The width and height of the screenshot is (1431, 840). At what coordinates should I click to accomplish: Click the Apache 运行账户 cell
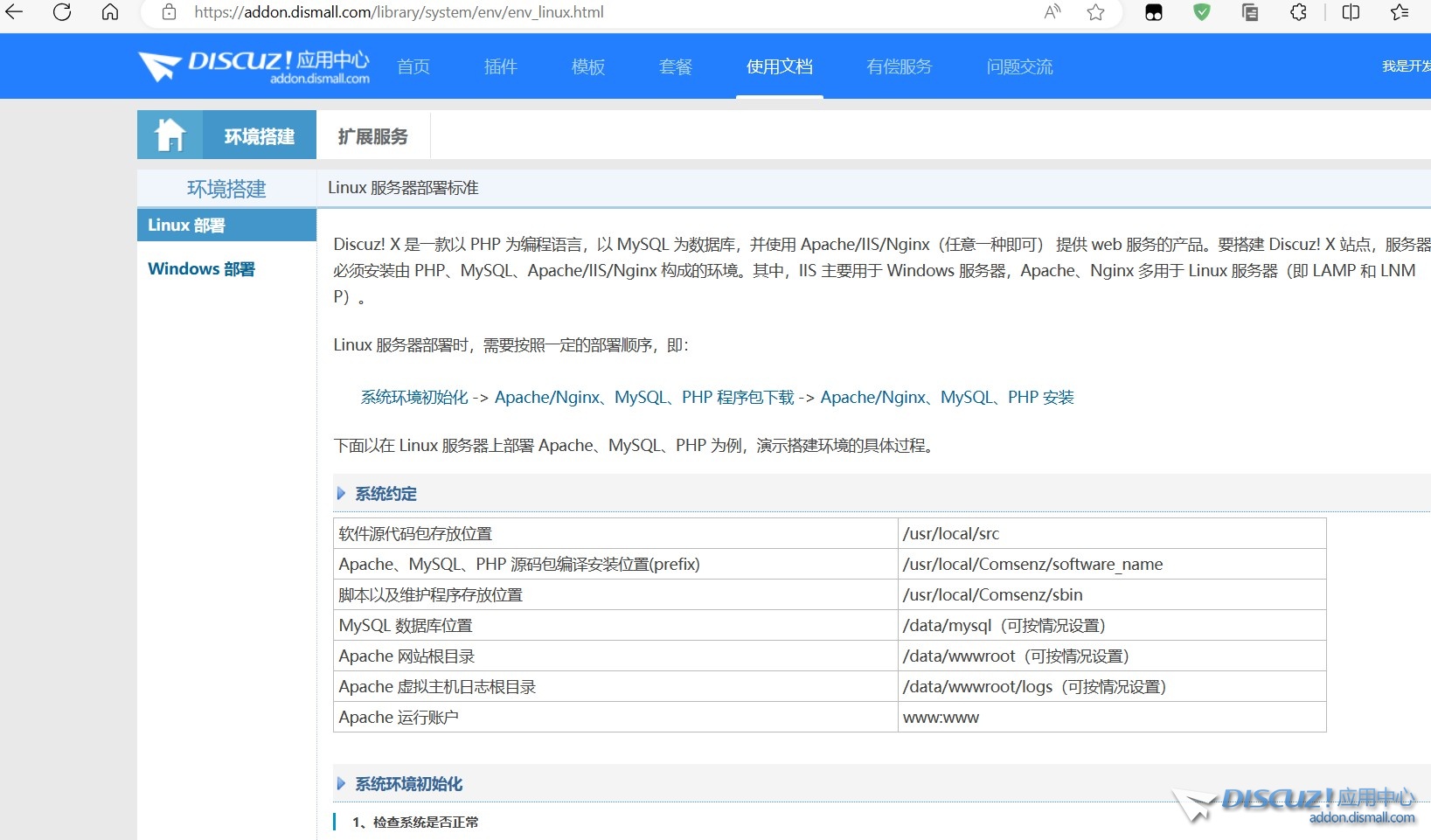(x=615, y=717)
